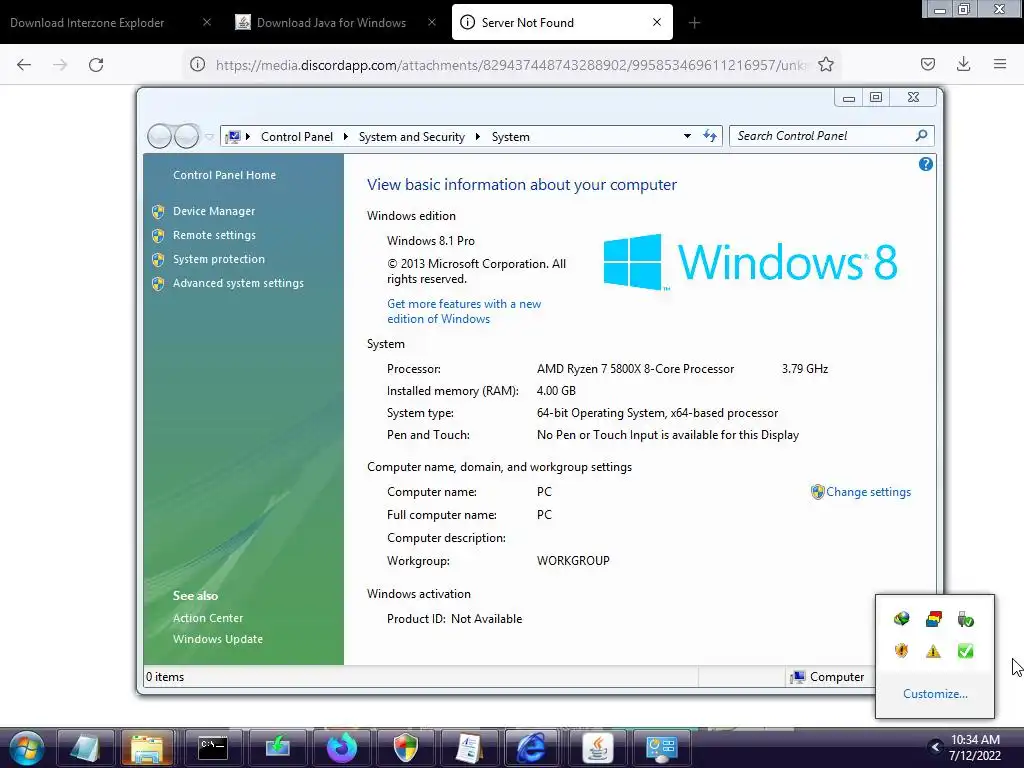
Task: Open Save to Pocket in Firefox toolbar
Action: (x=927, y=64)
